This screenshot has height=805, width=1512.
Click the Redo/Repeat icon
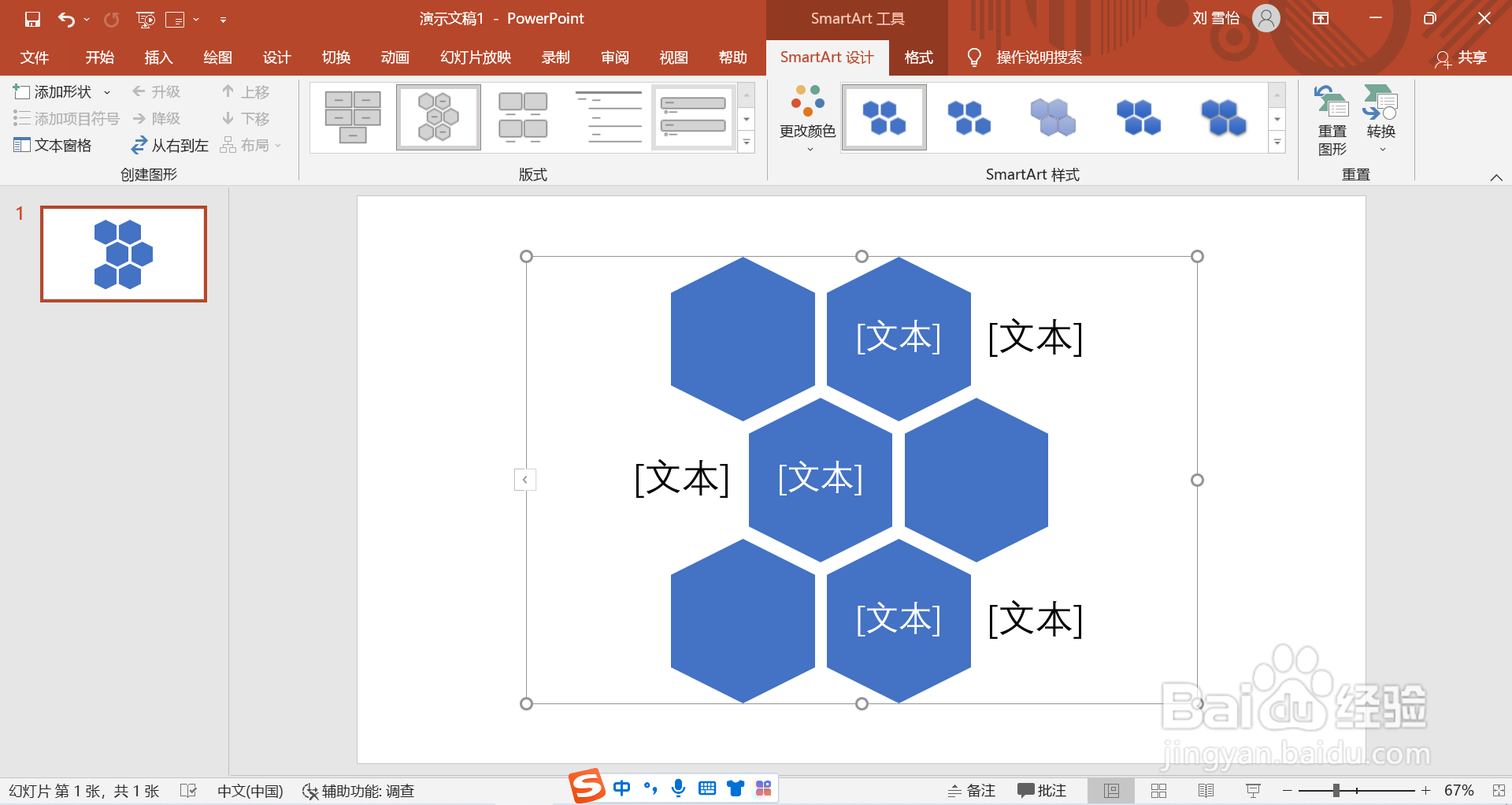coord(112,19)
